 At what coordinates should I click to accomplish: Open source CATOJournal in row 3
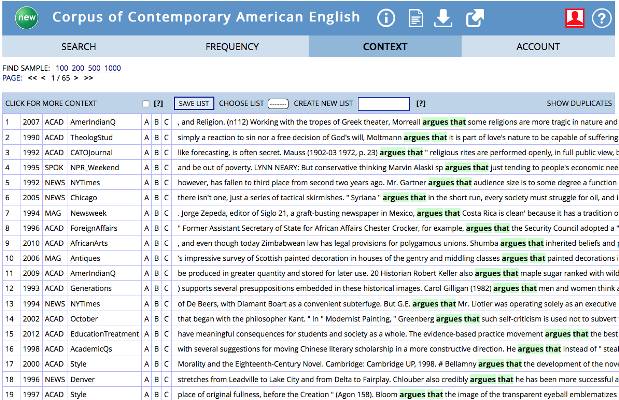pyautogui.click(x=91, y=153)
